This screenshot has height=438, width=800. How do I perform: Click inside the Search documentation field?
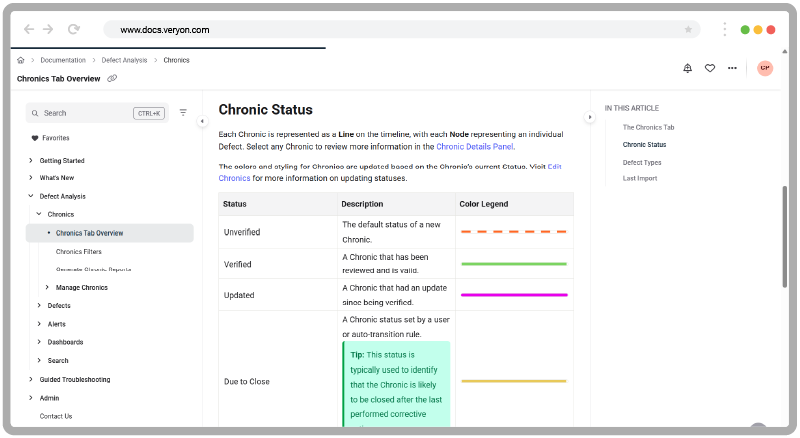97,113
